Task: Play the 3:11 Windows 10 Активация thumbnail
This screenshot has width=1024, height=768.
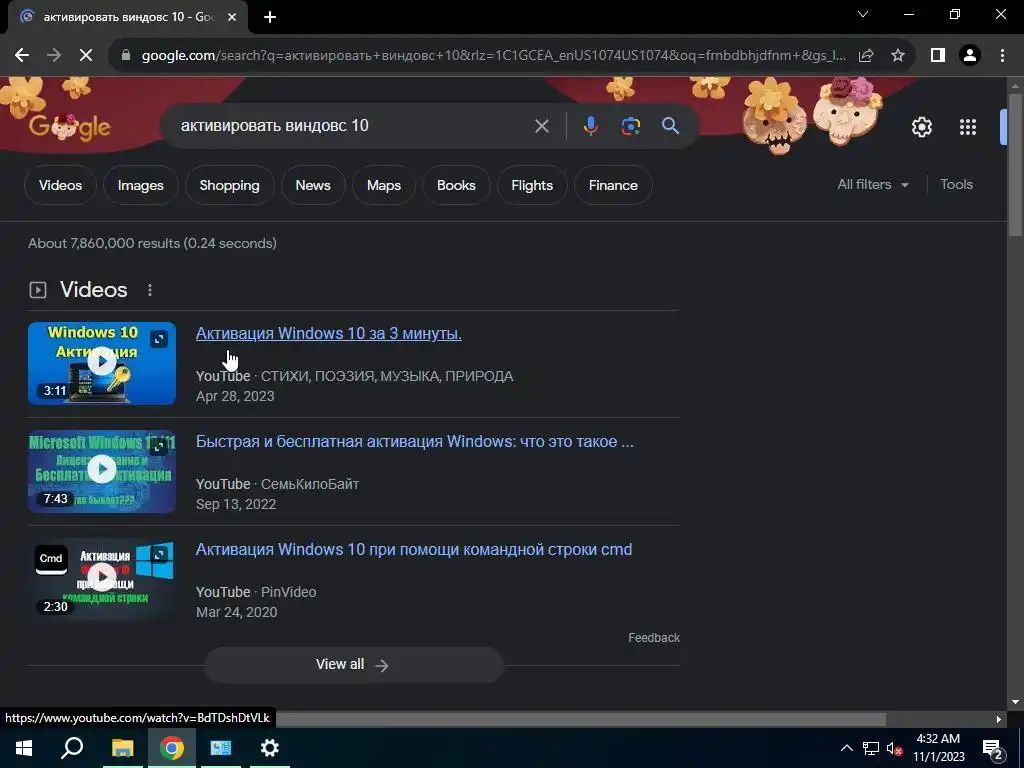Action: click(x=102, y=363)
